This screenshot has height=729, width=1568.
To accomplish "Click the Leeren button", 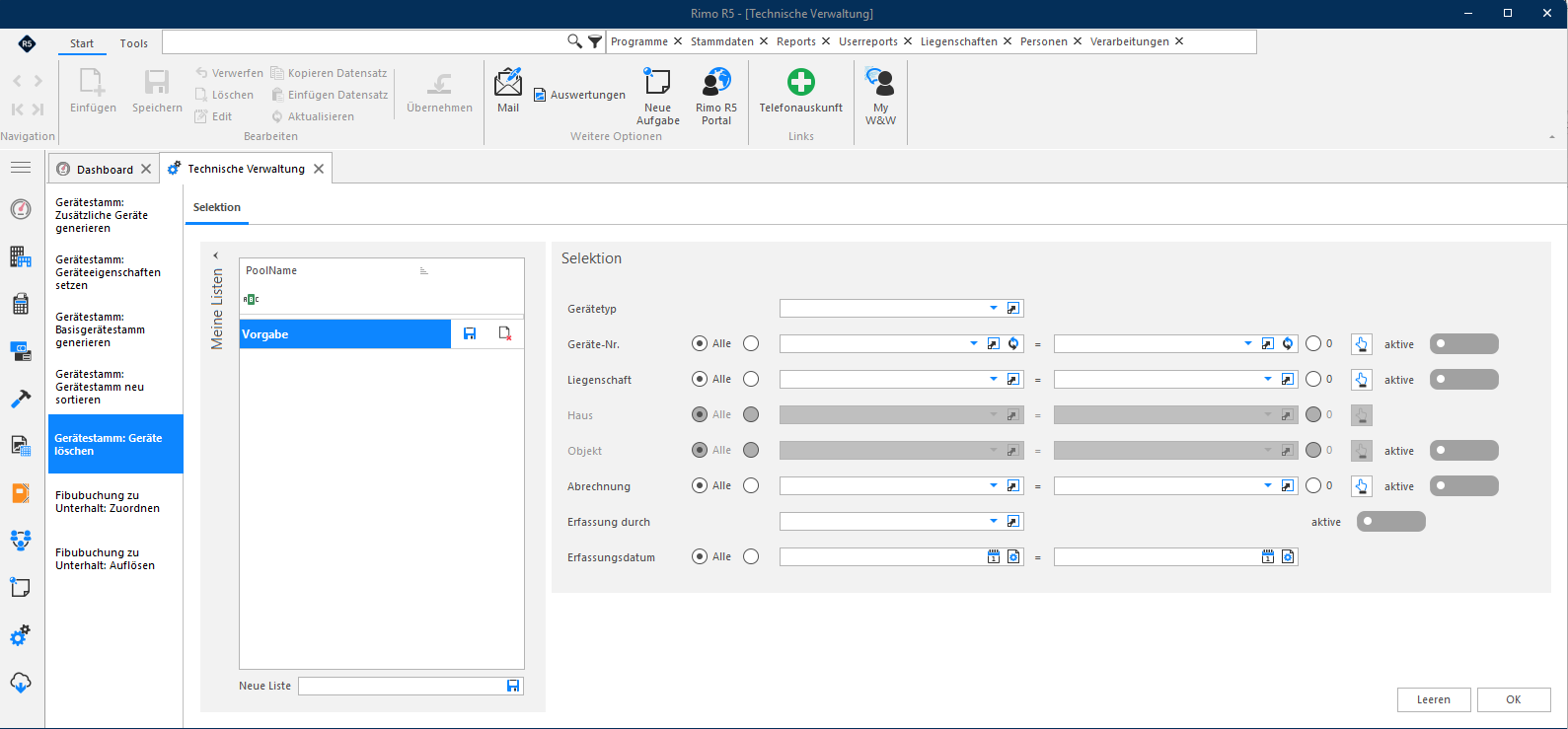I will point(1434,699).
